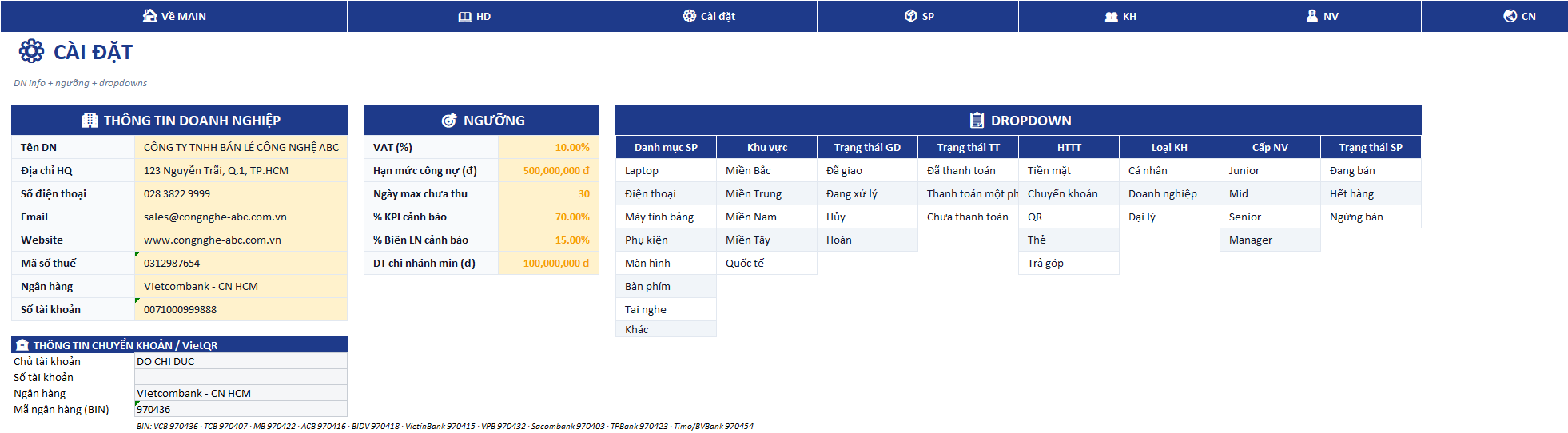The width and height of the screenshot is (1568, 433).
Task: Click the box icon beside SP
Action: tap(910, 16)
